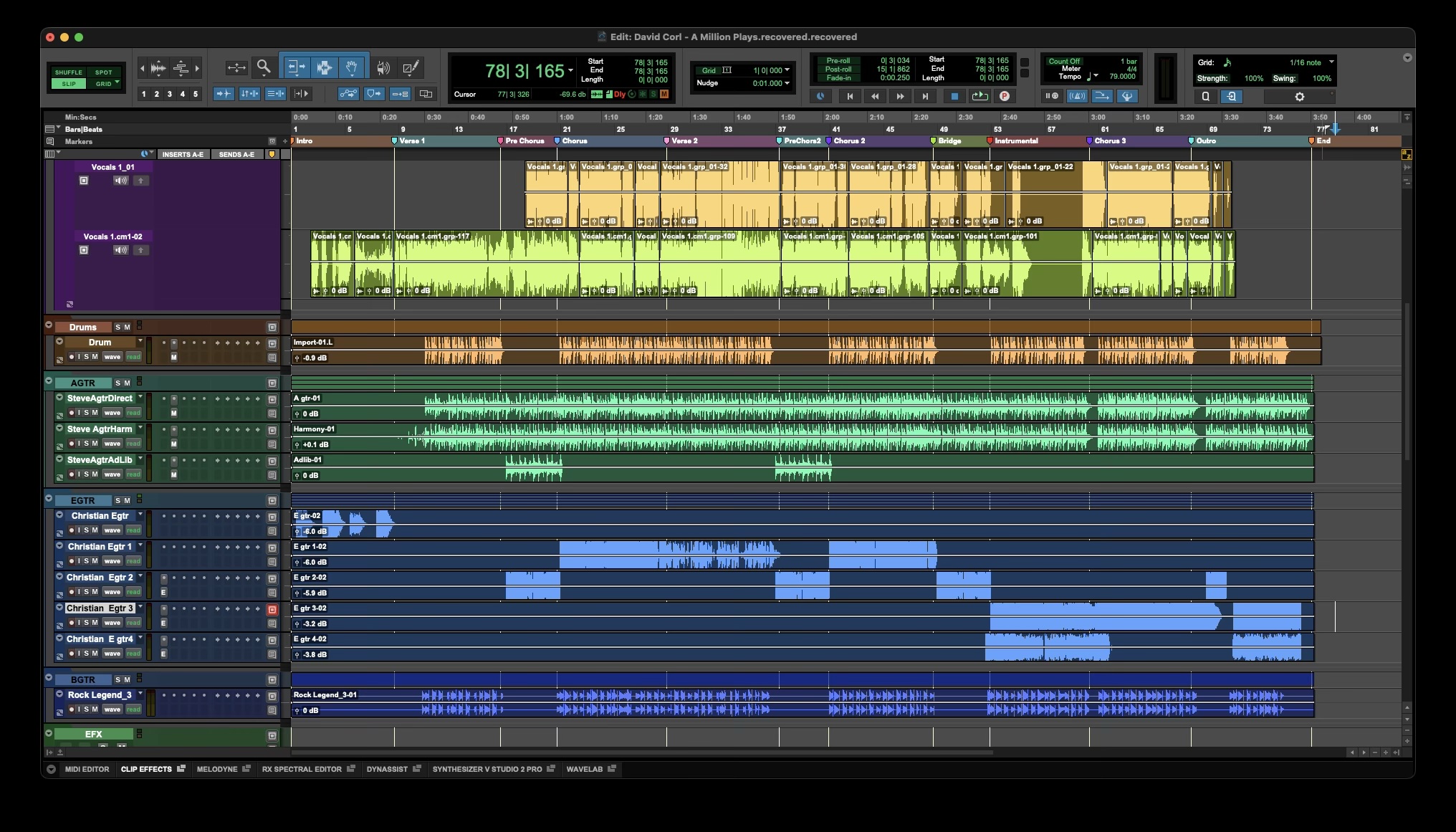1456x832 pixels.
Task: Click the Online clock icon in transport
Action: [820, 96]
